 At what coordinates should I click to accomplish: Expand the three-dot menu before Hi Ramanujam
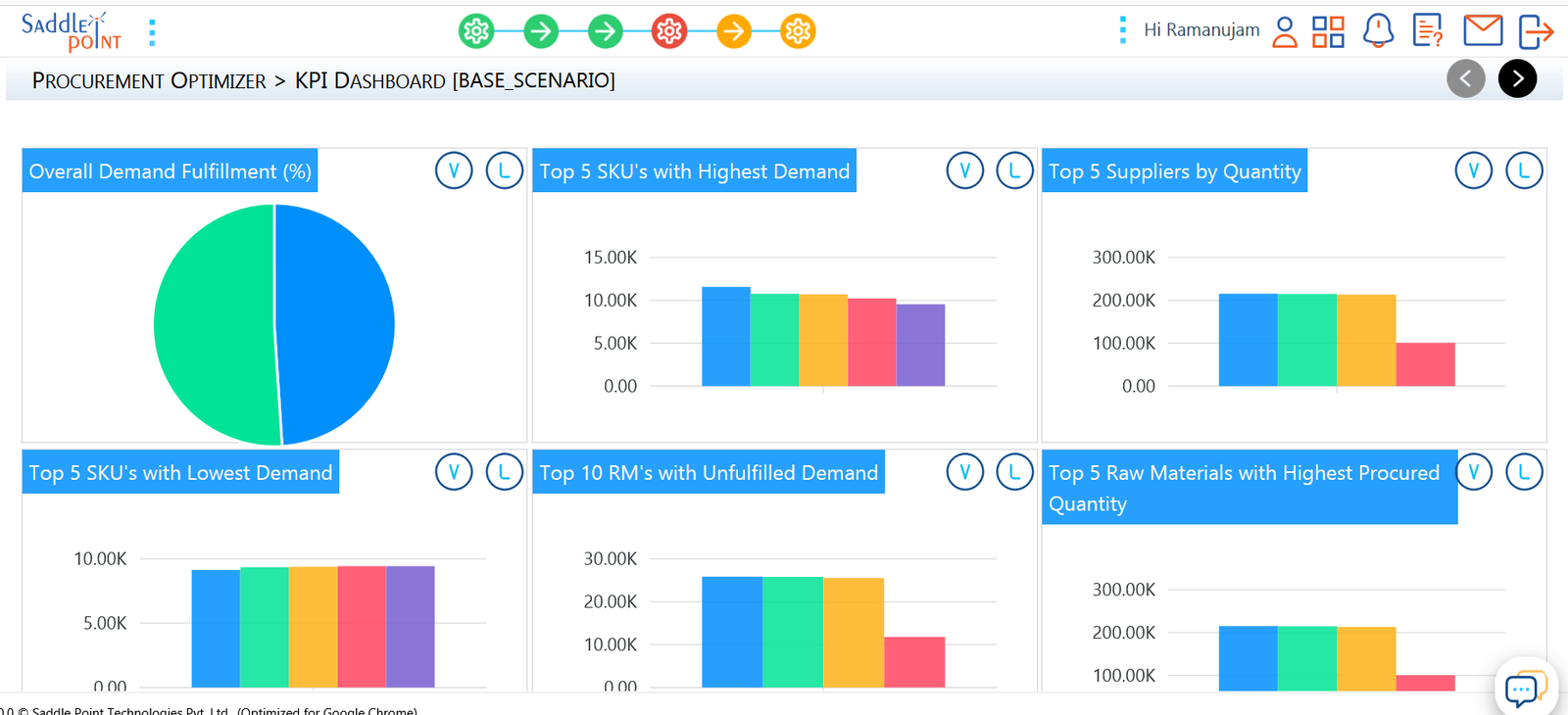click(1123, 30)
